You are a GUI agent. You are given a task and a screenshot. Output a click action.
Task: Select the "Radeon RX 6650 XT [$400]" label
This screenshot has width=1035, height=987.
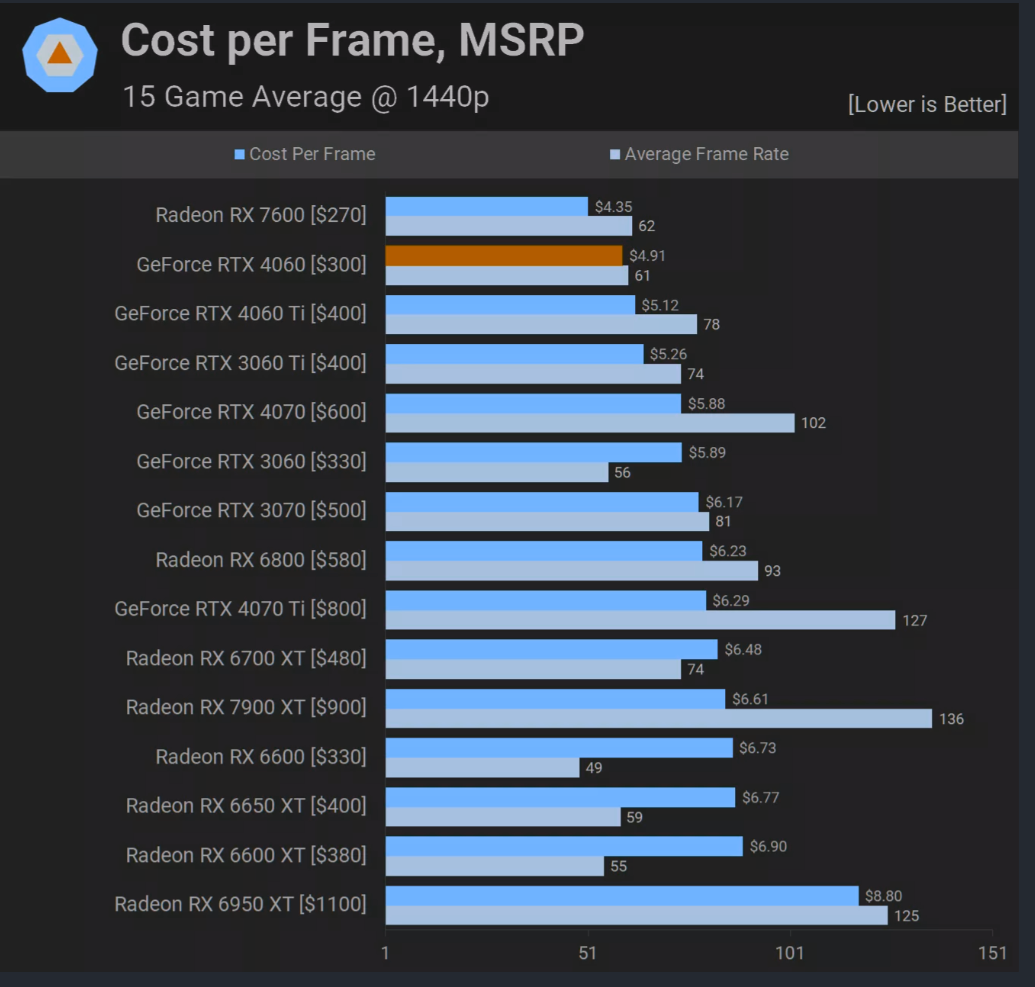[x=246, y=805]
